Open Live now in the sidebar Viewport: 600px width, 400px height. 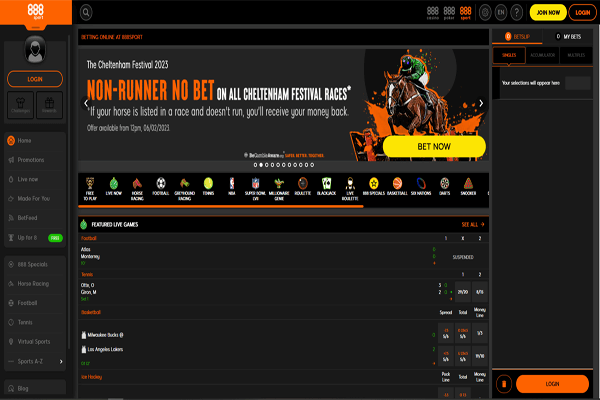[35, 179]
